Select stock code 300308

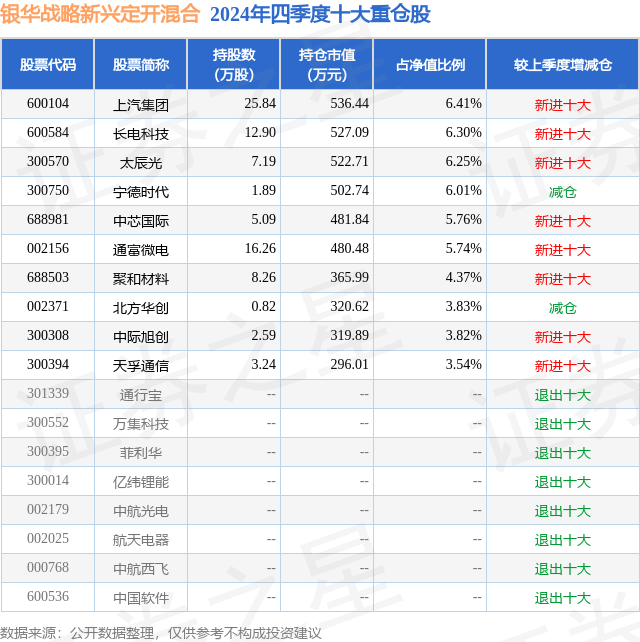pos(48,336)
